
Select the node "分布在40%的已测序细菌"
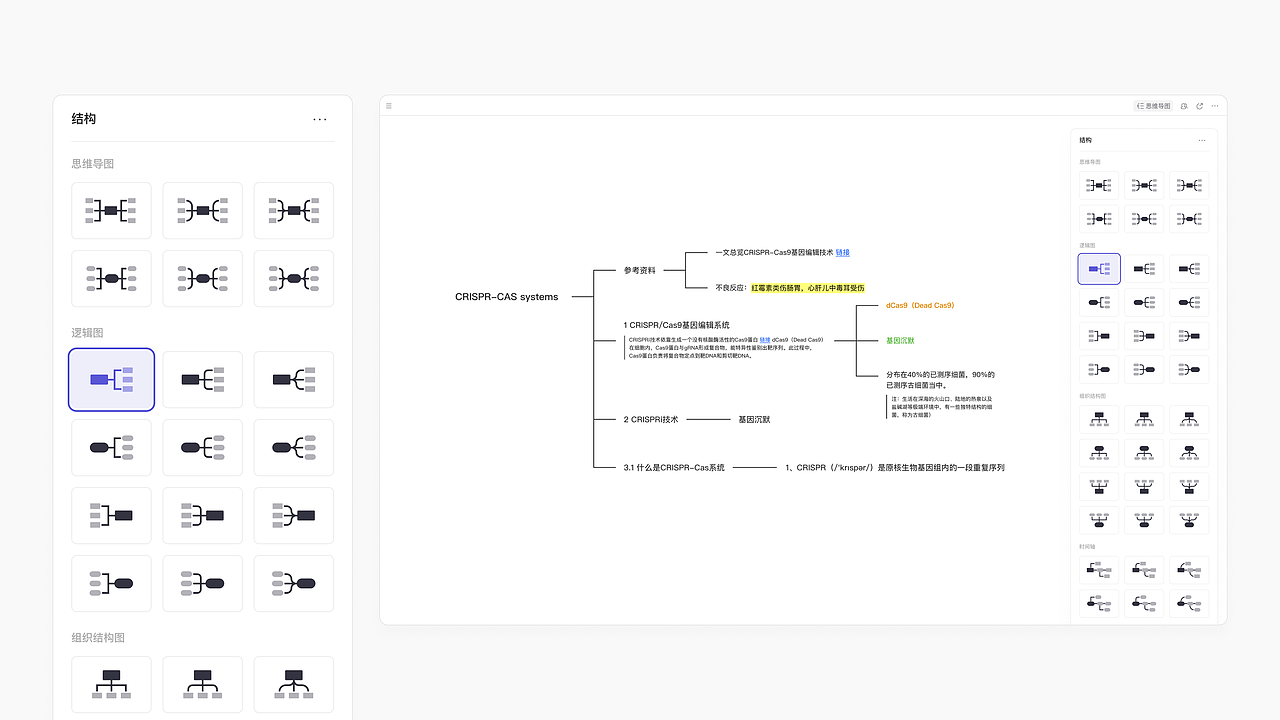[940, 380]
